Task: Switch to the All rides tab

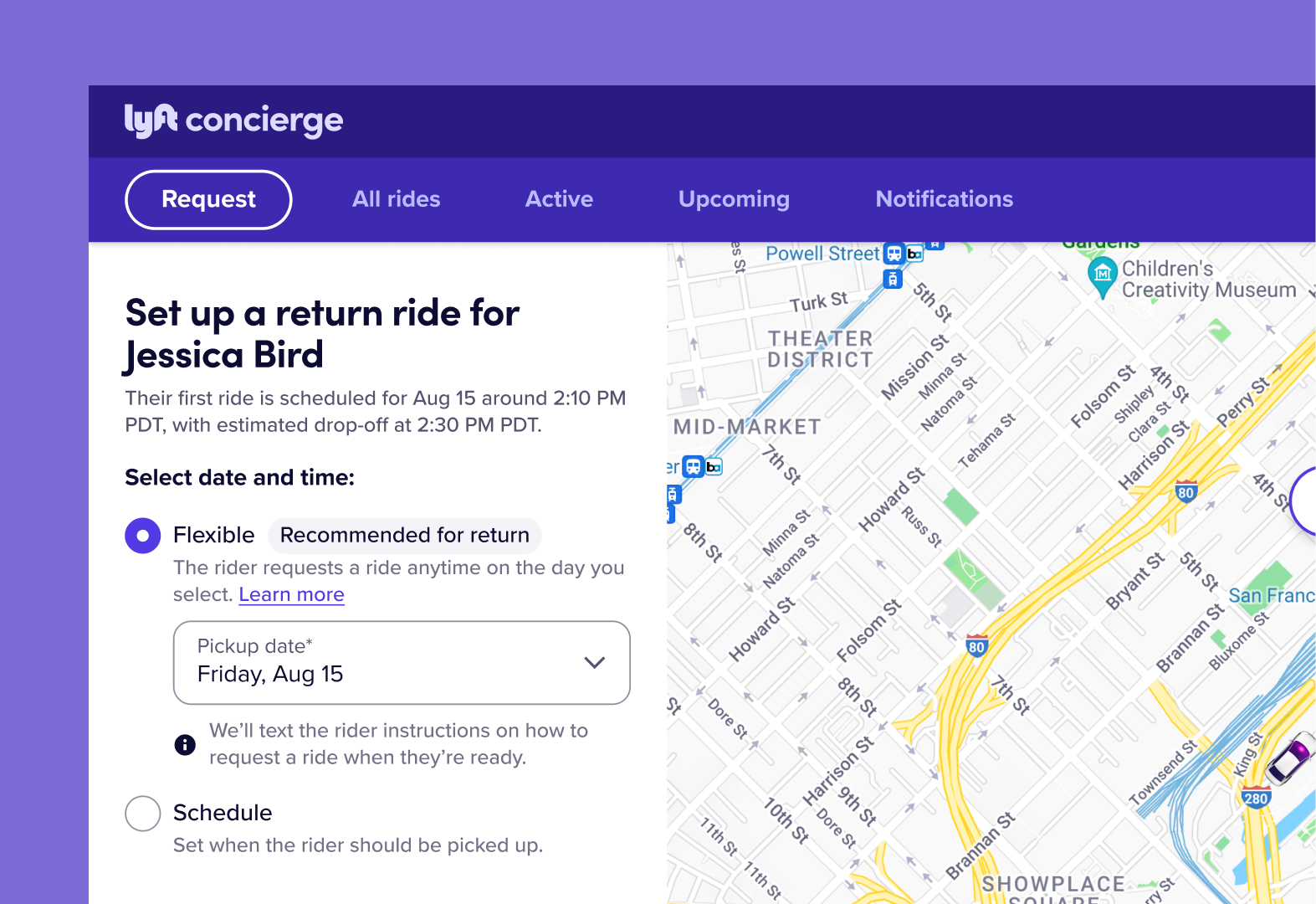Action: 396,199
